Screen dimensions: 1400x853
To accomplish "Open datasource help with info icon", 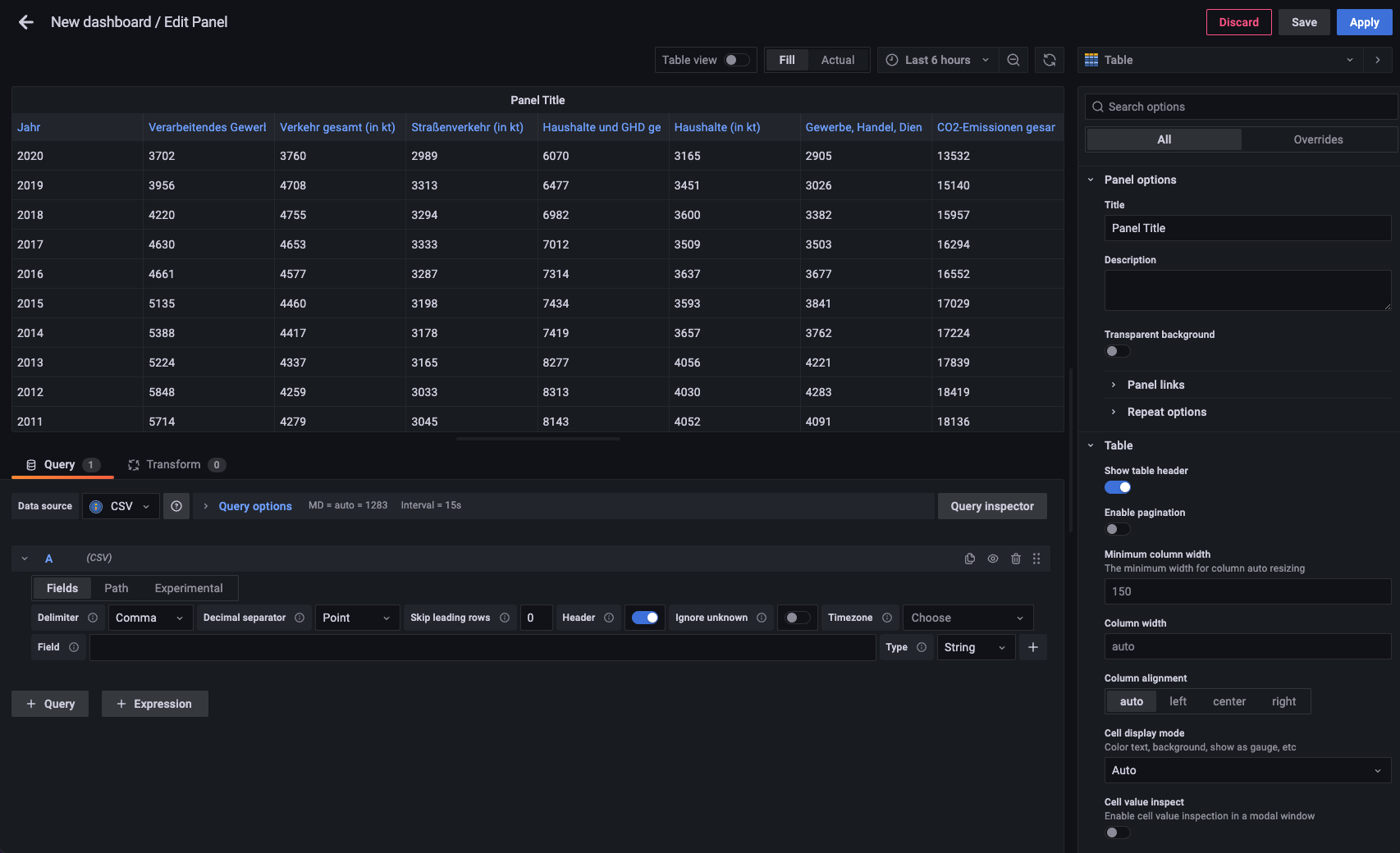I will tap(176, 506).
